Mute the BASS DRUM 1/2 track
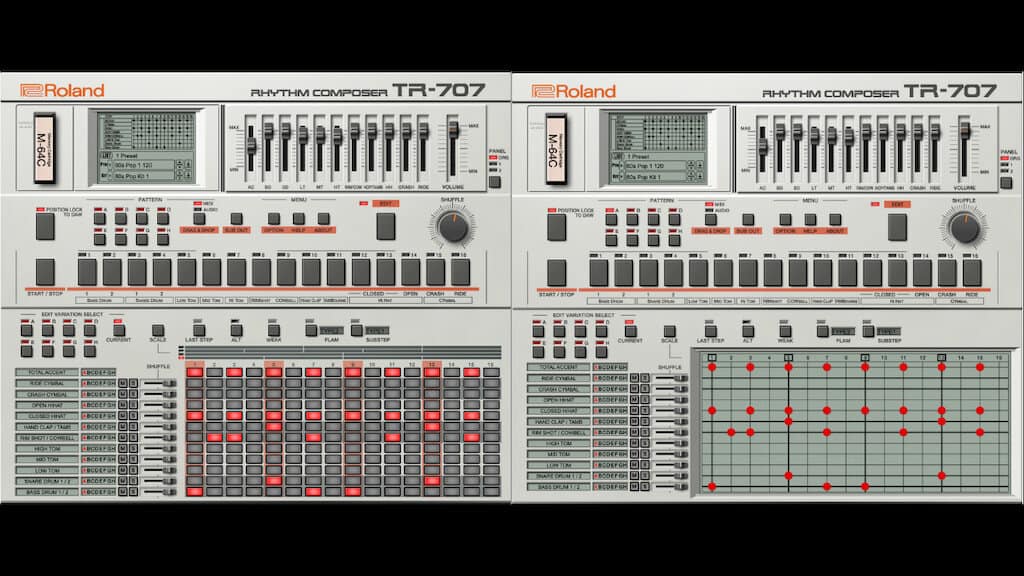This screenshot has width=1024, height=576. pyautogui.click(x=123, y=492)
